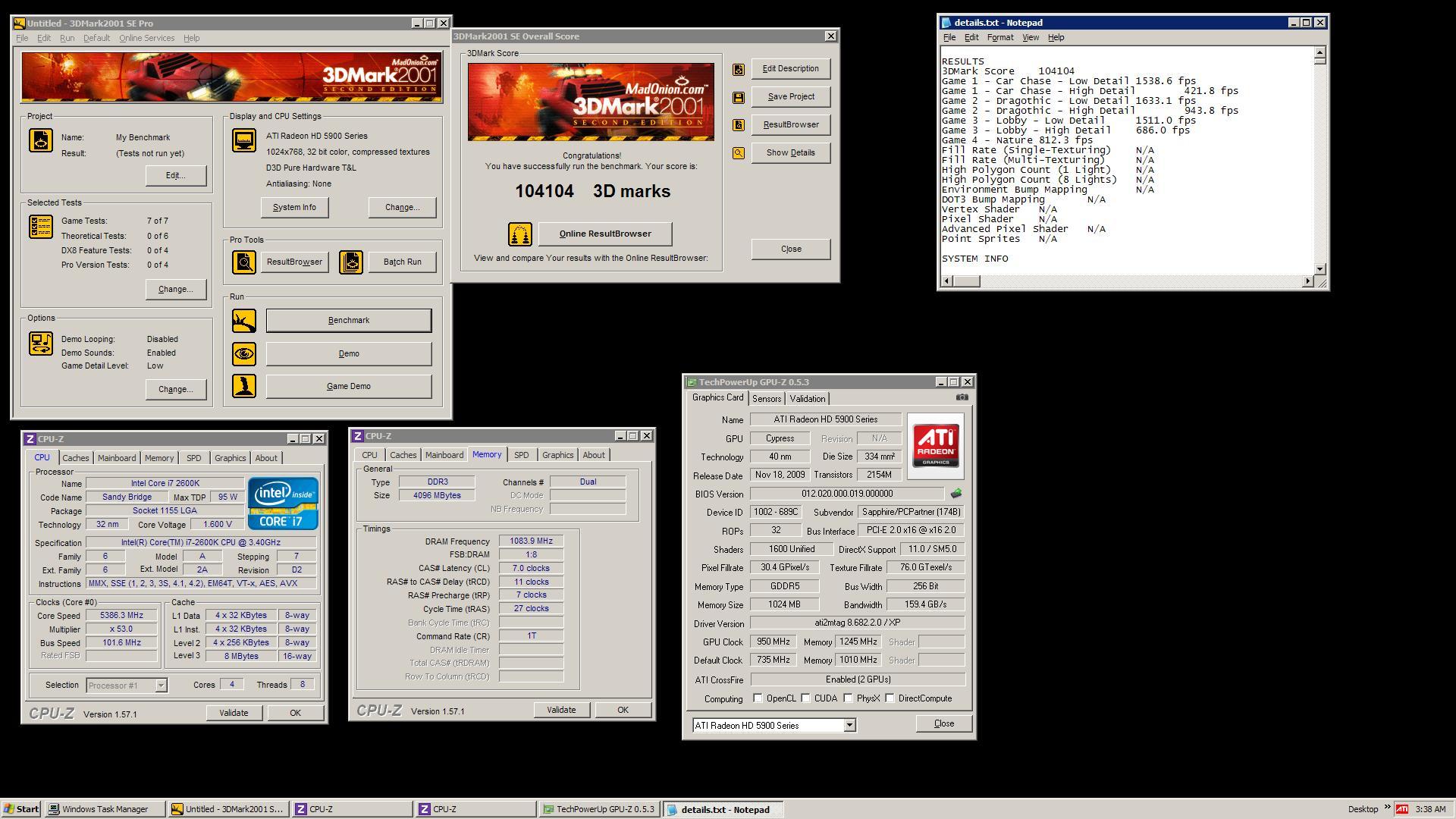Click the System Info button

[x=294, y=208]
